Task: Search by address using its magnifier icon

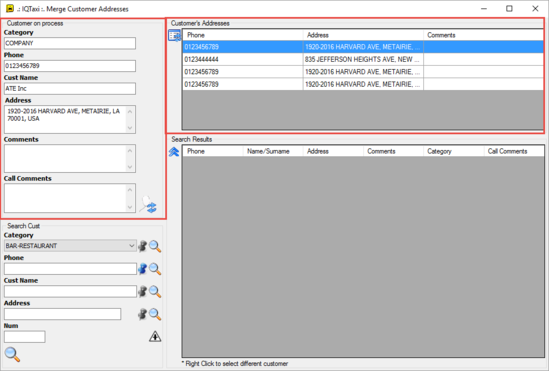Action: (x=155, y=315)
